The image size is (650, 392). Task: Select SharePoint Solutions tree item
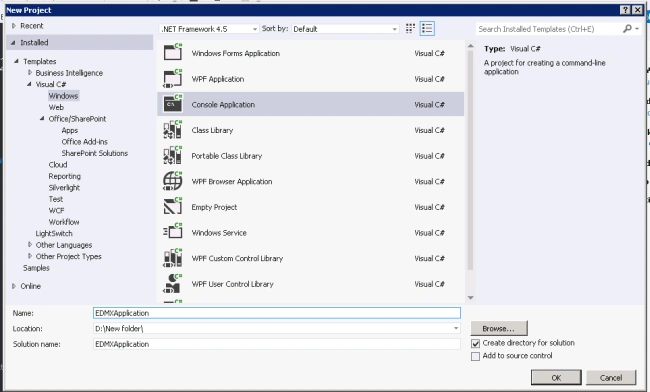coord(95,153)
